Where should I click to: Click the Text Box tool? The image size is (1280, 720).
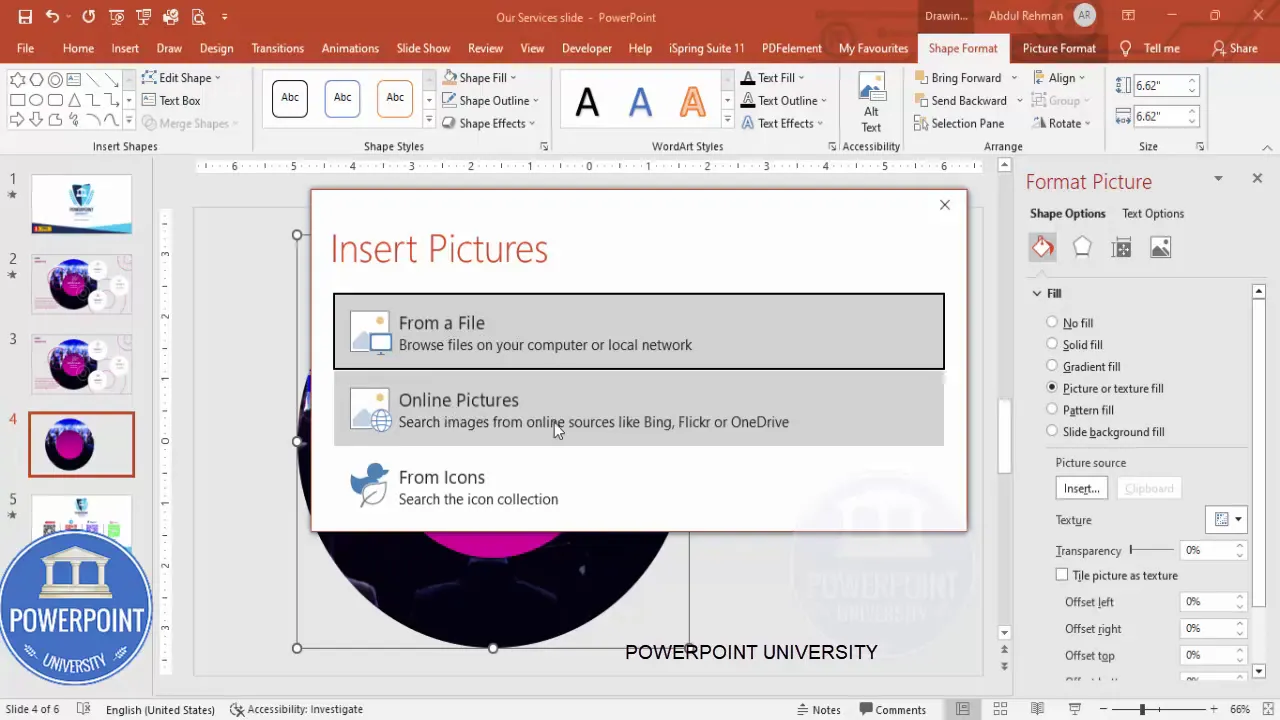click(x=171, y=100)
